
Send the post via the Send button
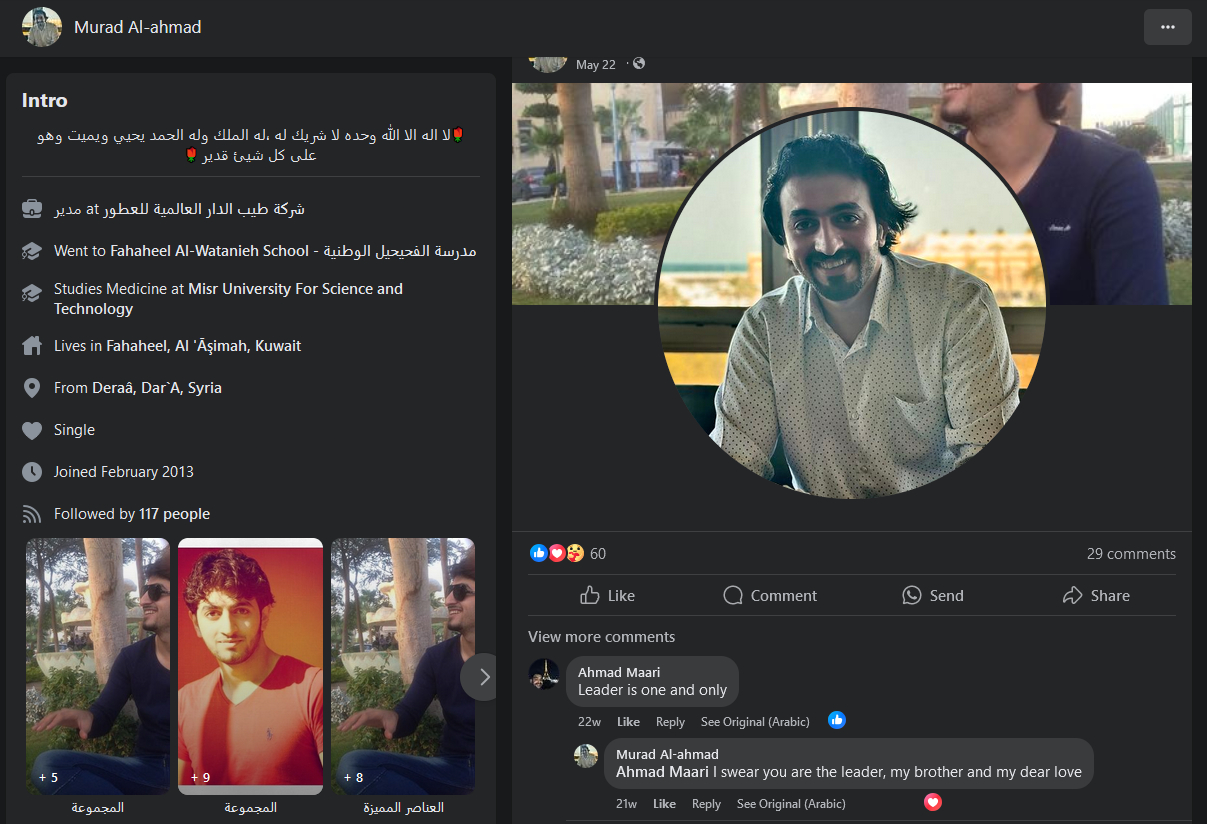pyautogui.click(x=933, y=595)
